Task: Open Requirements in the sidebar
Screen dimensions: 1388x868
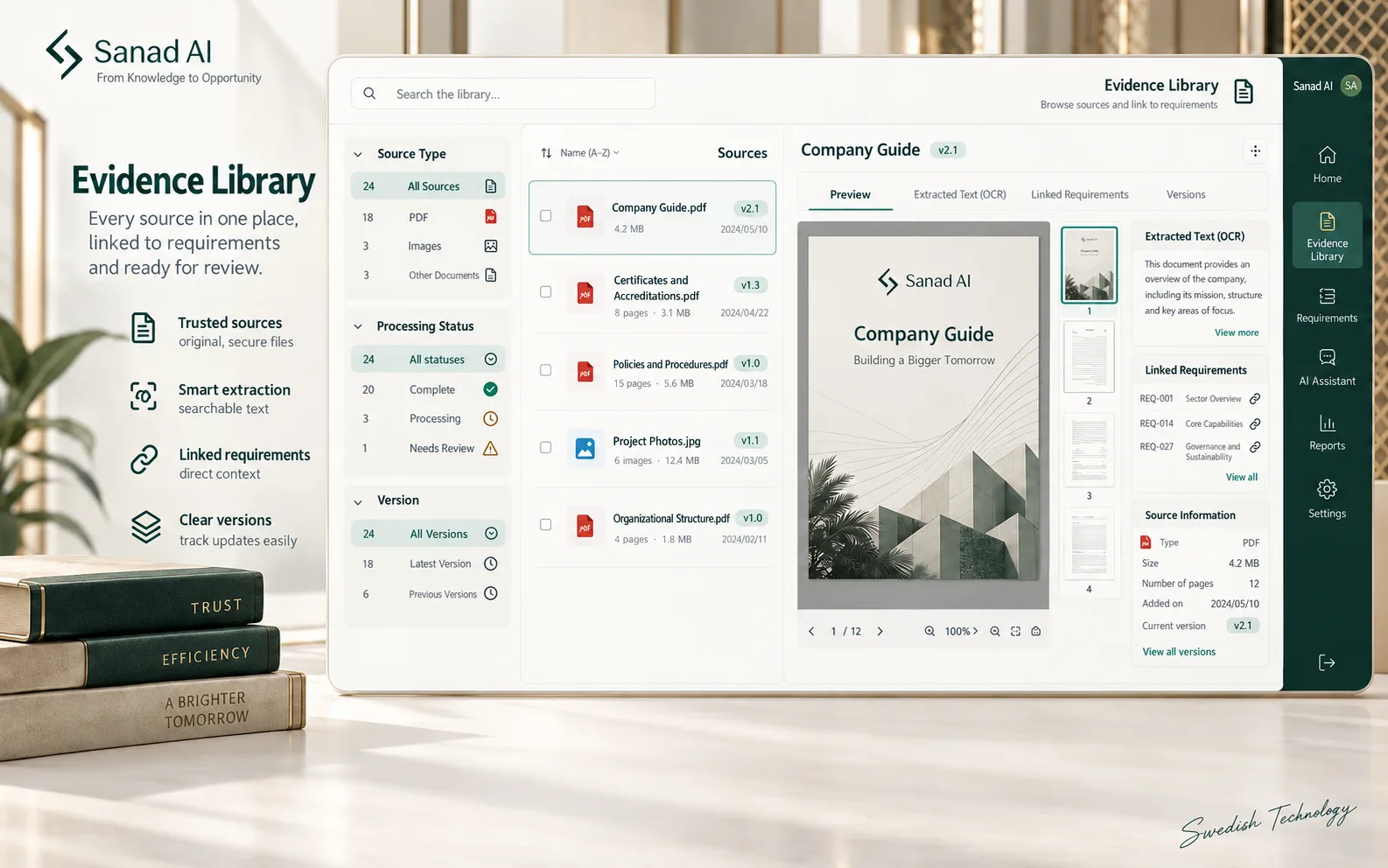Action: [1327, 304]
